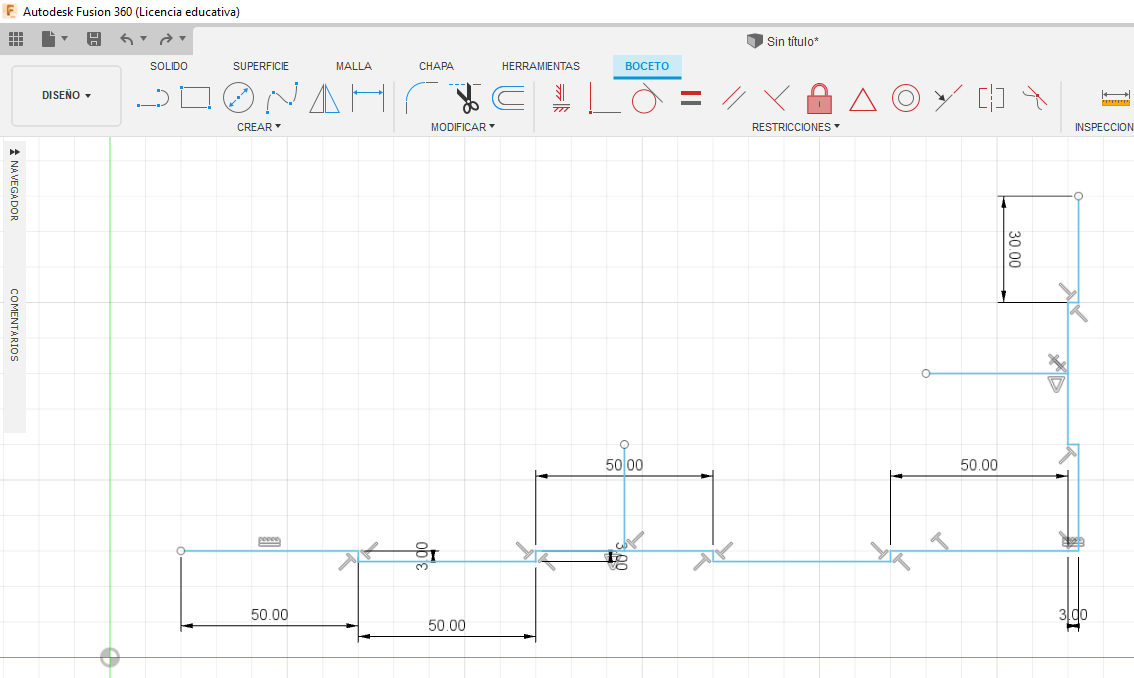Select the 50.00 dimension above the center line

pyautogui.click(x=624, y=465)
